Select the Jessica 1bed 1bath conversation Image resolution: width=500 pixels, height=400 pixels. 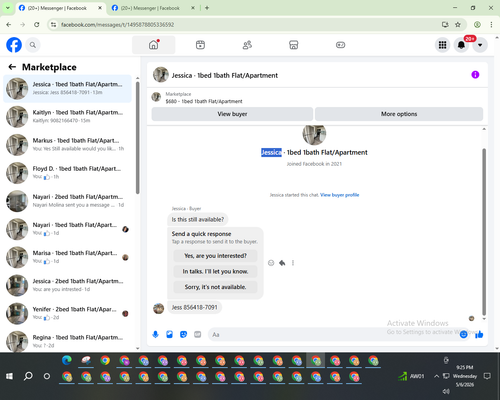pyautogui.click(x=67, y=89)
